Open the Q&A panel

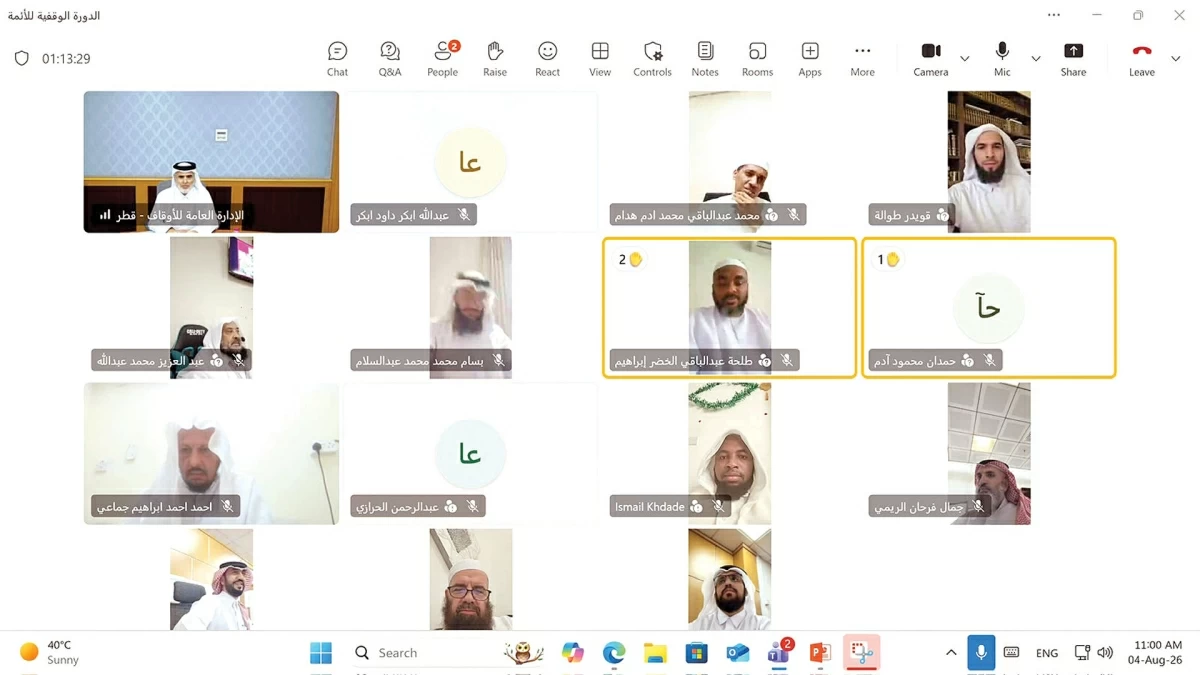(x=390, y=58)
